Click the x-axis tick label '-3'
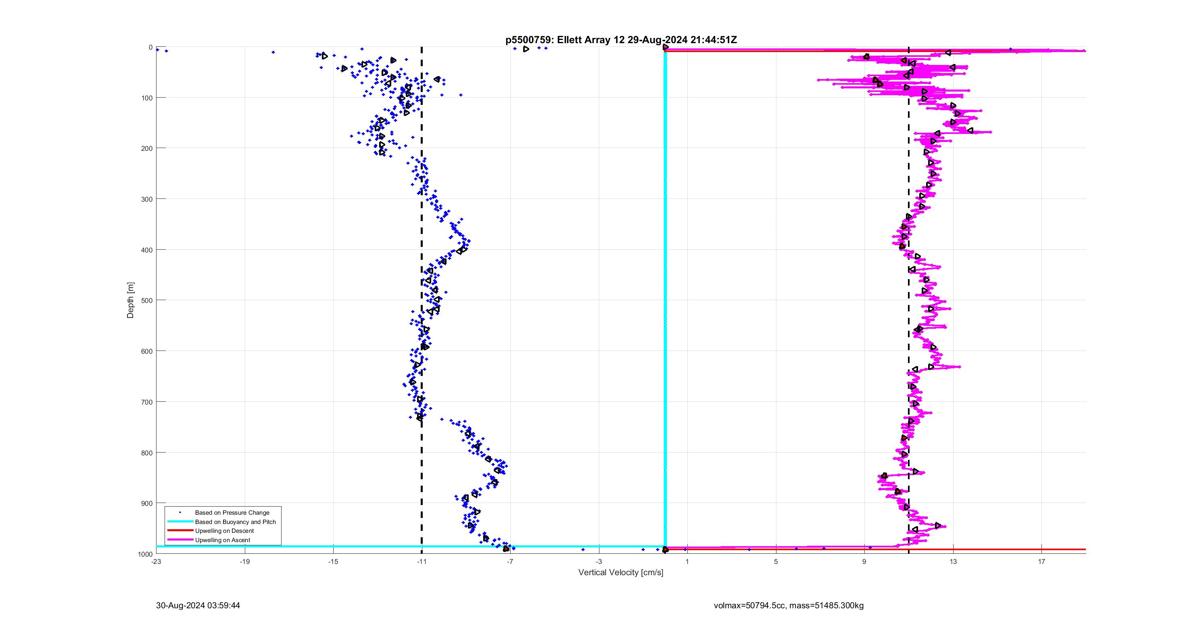Image resolution: width=1200 pixels, height=622 pixels. tap(599, 561)
